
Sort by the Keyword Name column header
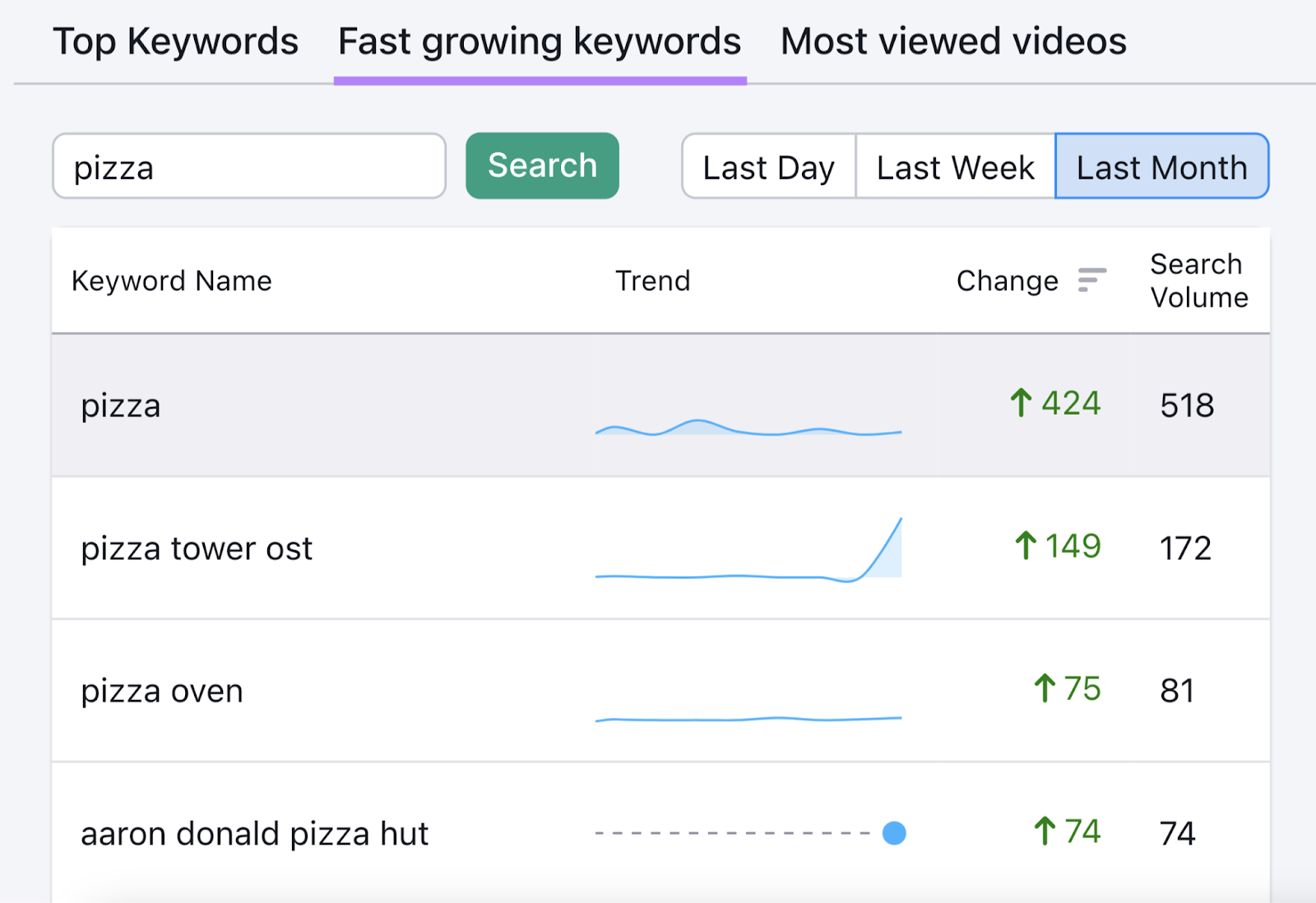click(171, 280)
